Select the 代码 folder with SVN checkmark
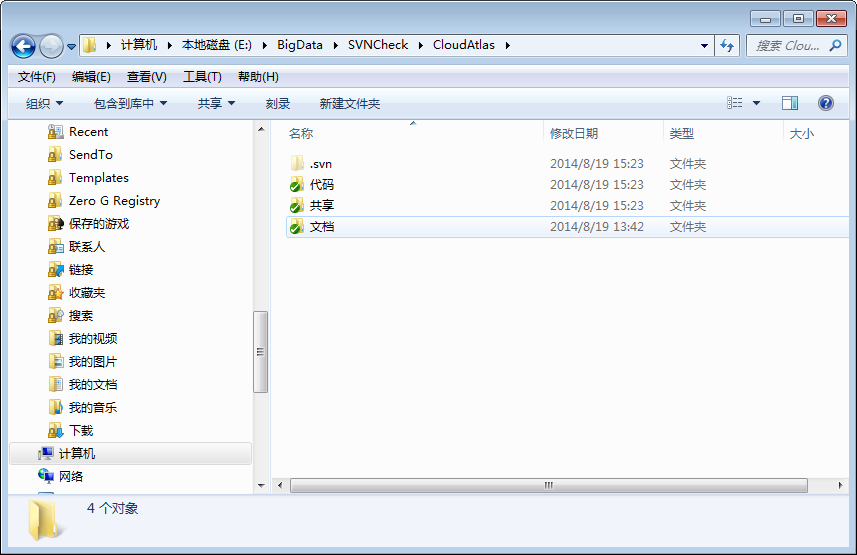This screenshot has height=555, width=857. tap(297, 185)
